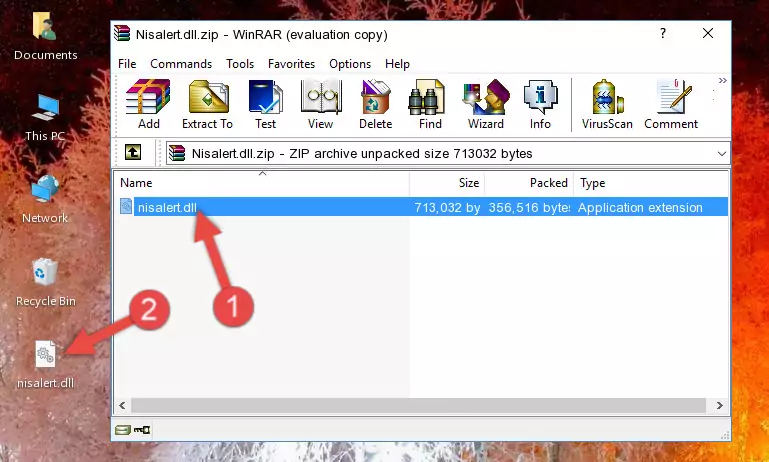Select nisalert.dll in the archive list
The height and width of the screenshot is (462, 769).
pos(167,207)
